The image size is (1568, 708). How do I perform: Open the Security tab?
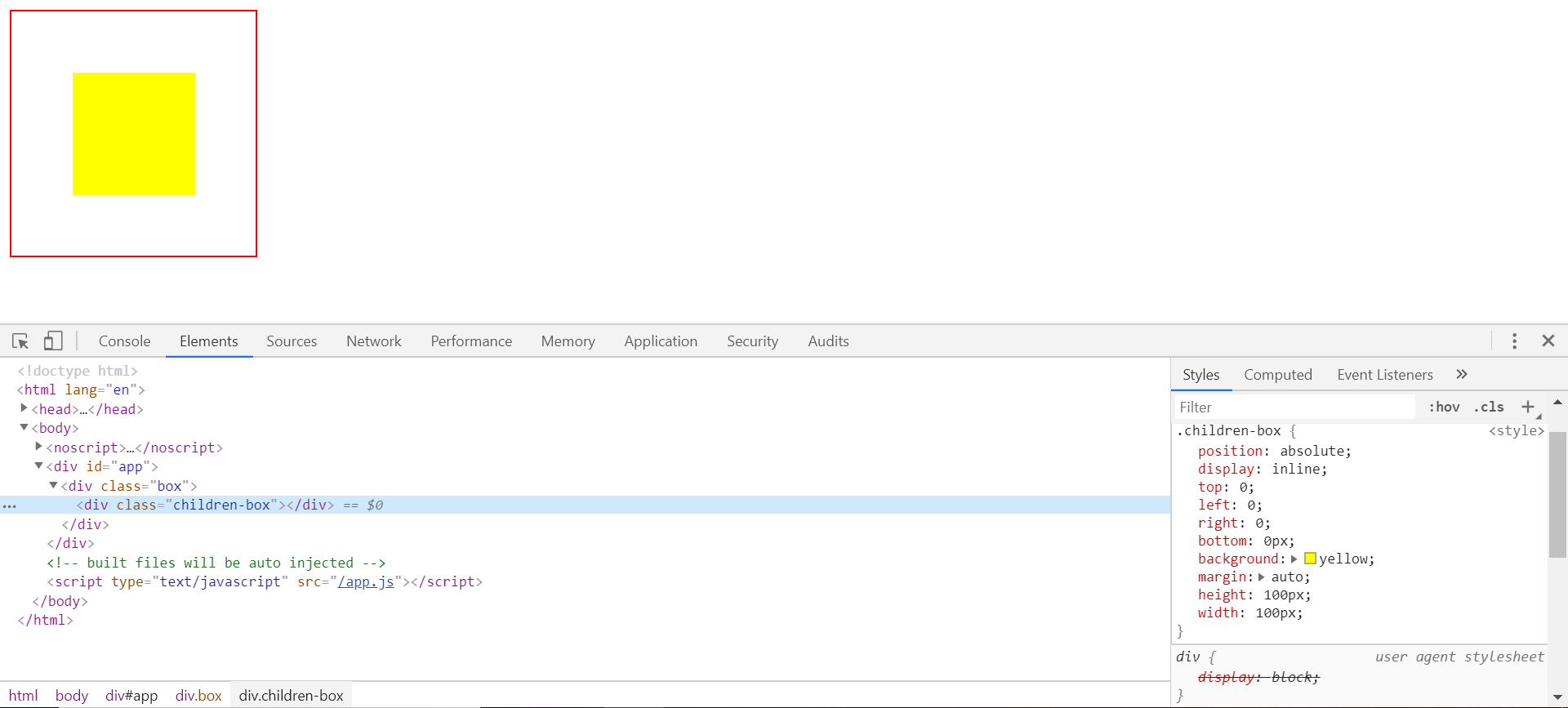click(753, 341)
